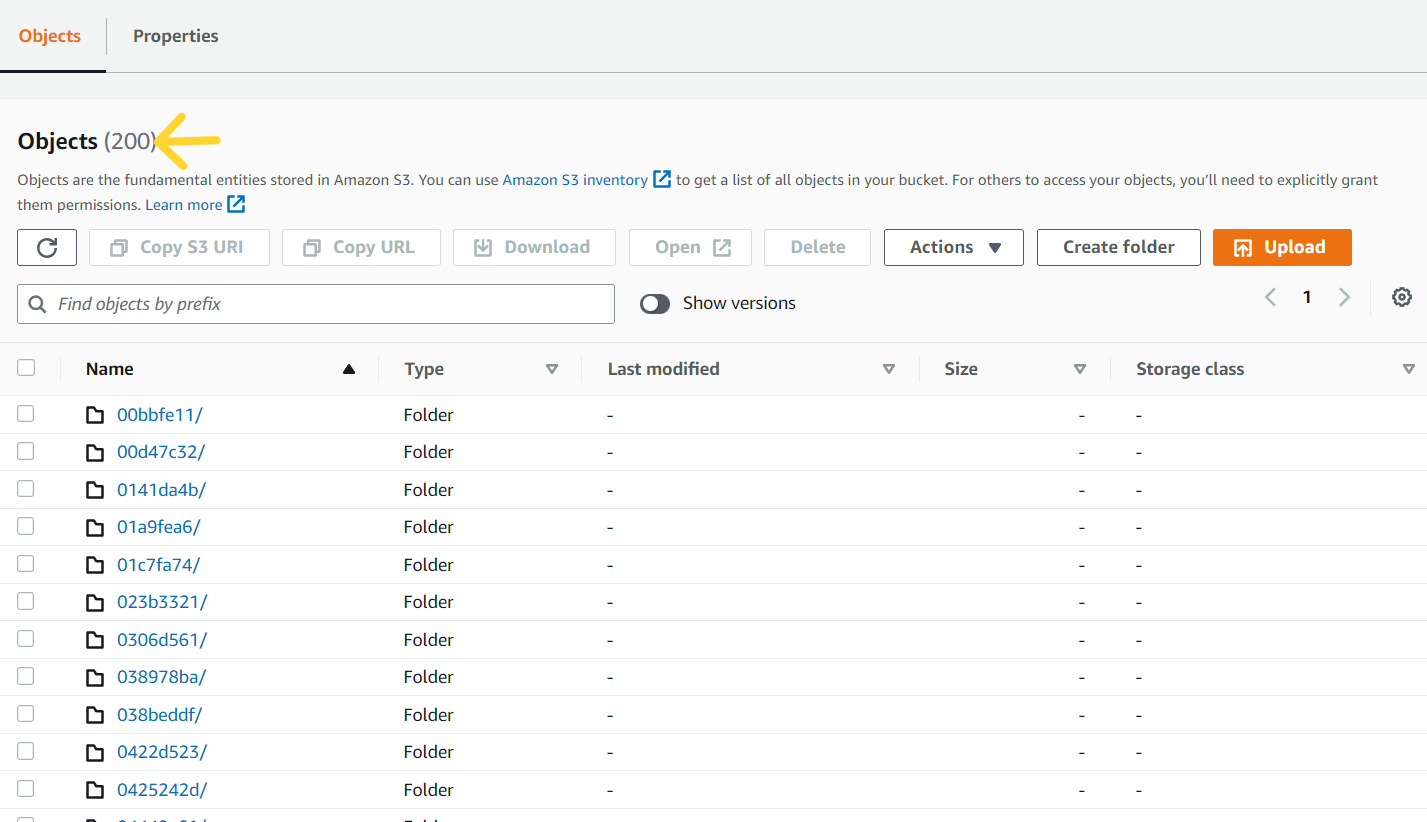This screenshot has height=822, width=1427.
Task: Open the Type column filter dropdown
Action: [x=552, y=368]
